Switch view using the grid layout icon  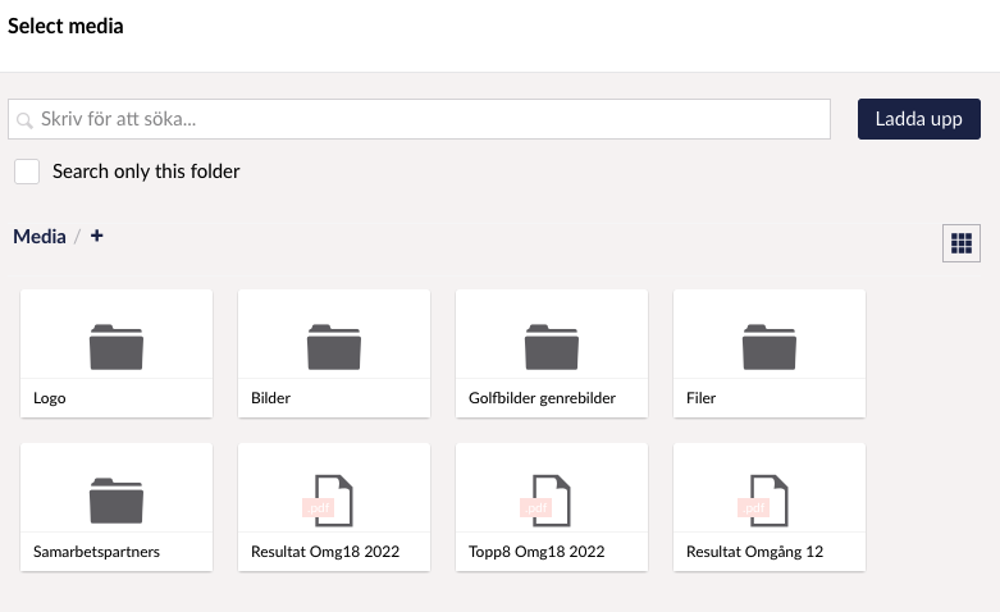(x=961, y=243)
